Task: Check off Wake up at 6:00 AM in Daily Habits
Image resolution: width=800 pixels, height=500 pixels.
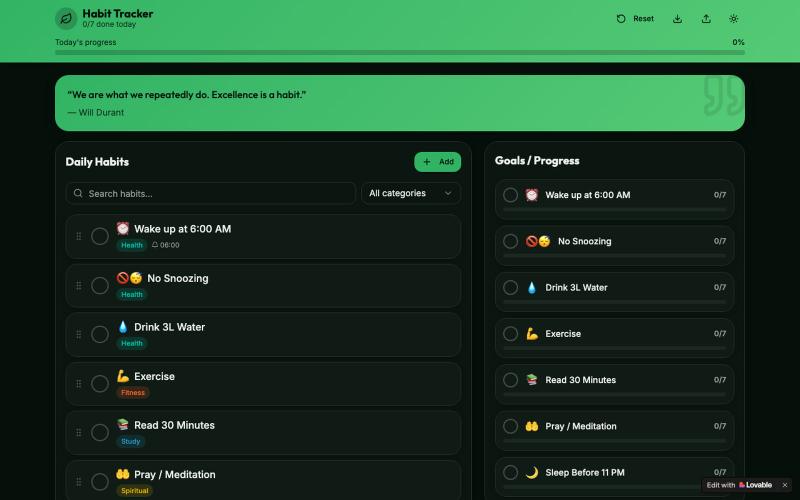Action: coord(100,236)
